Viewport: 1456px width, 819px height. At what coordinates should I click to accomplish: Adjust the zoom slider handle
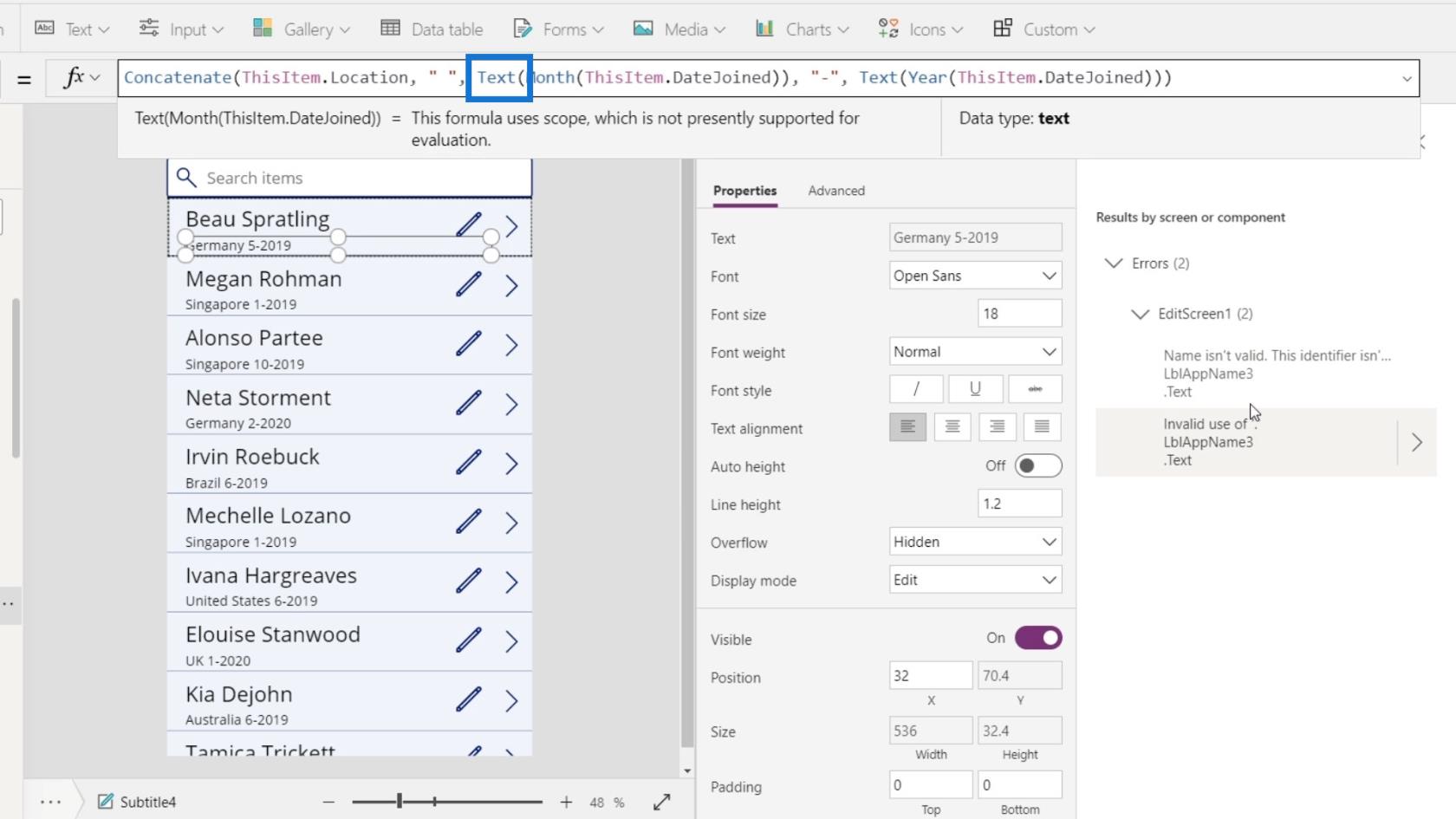click(400, 802)
